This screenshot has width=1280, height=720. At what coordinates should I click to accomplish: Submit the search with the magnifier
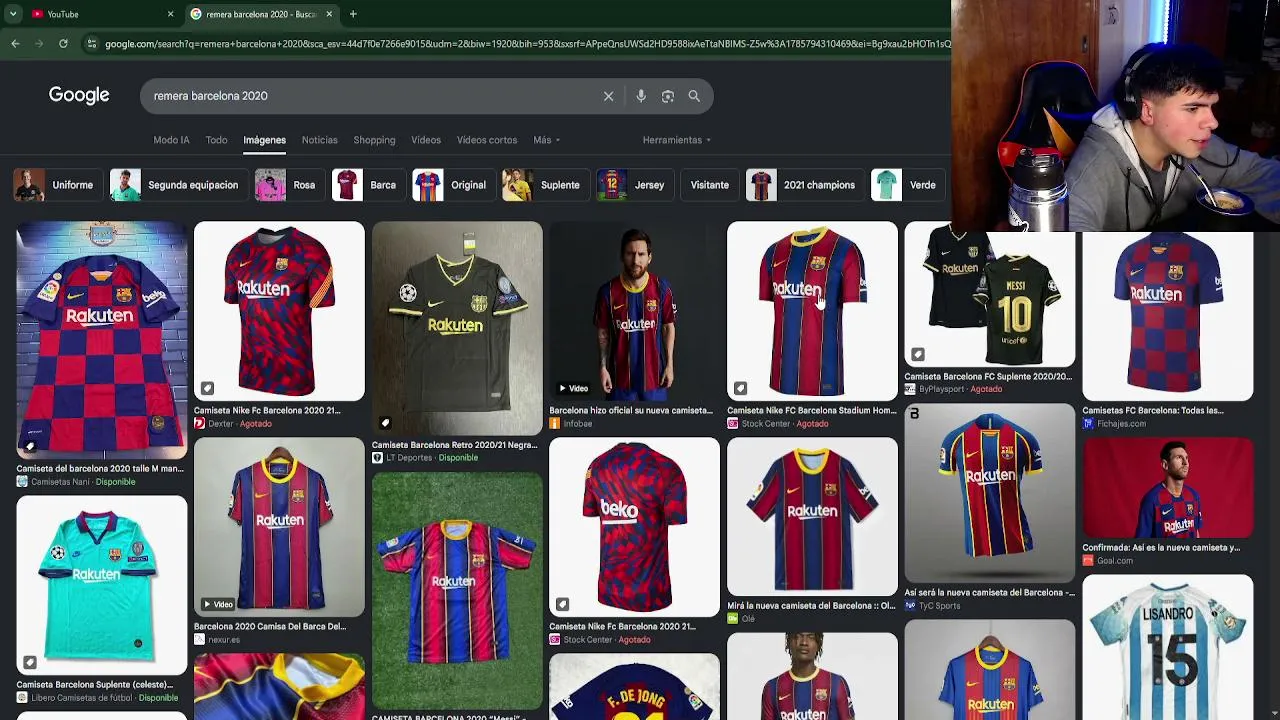694,96
